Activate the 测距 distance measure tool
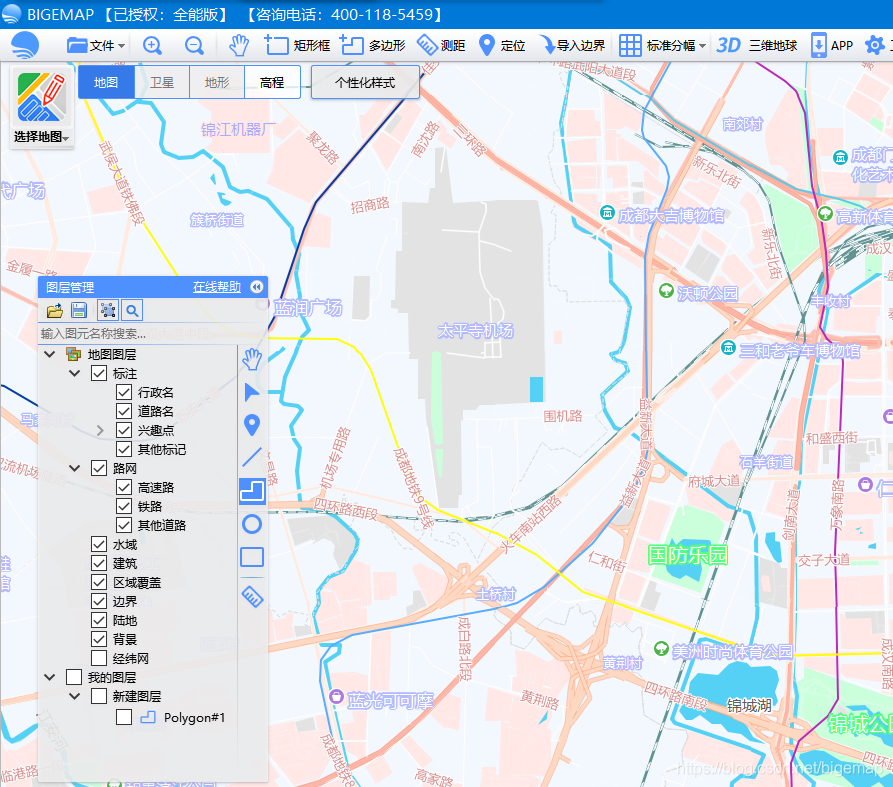893x787 pixels. pyautogui.click(x=441, y=45)
